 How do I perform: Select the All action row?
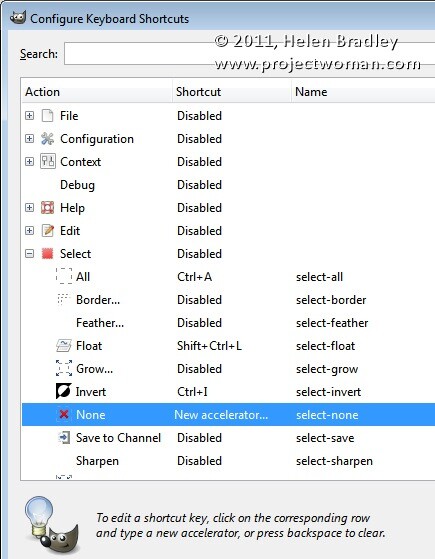pyautogui.click(x=229, y=277)
